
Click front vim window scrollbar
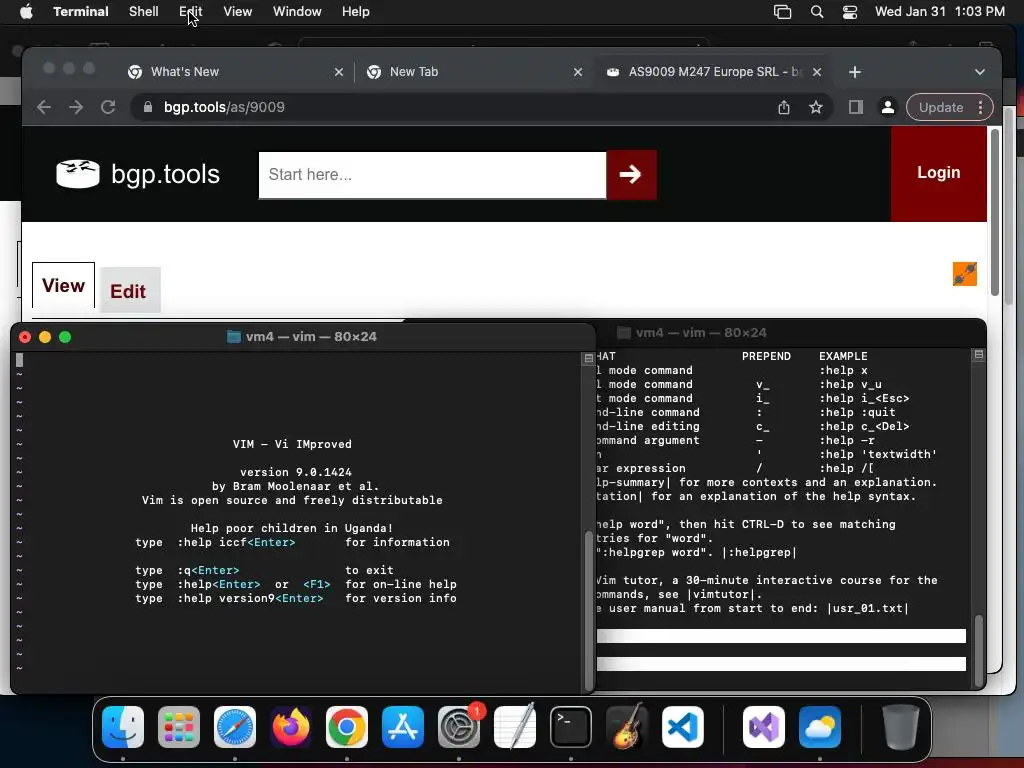click(589, 611)
